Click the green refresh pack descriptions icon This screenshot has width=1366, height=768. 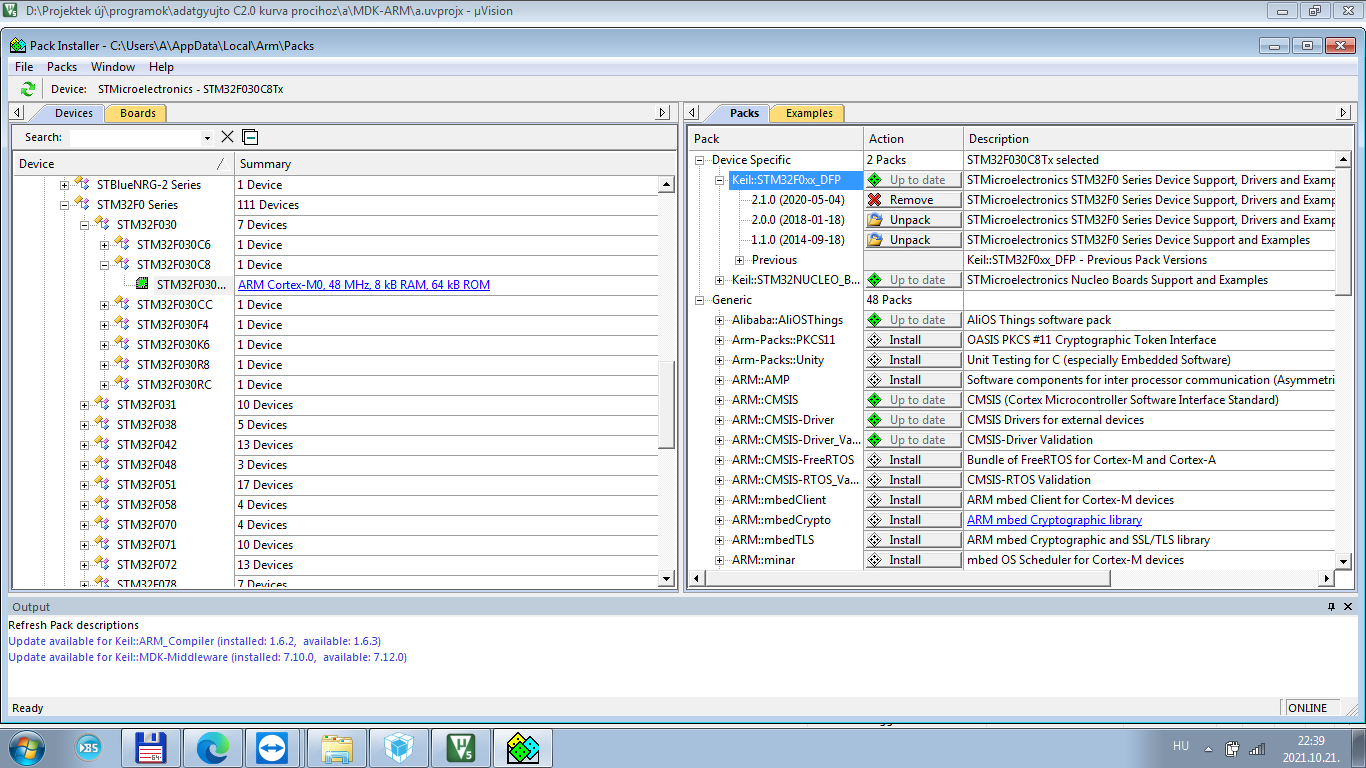[x=28, y=89]
